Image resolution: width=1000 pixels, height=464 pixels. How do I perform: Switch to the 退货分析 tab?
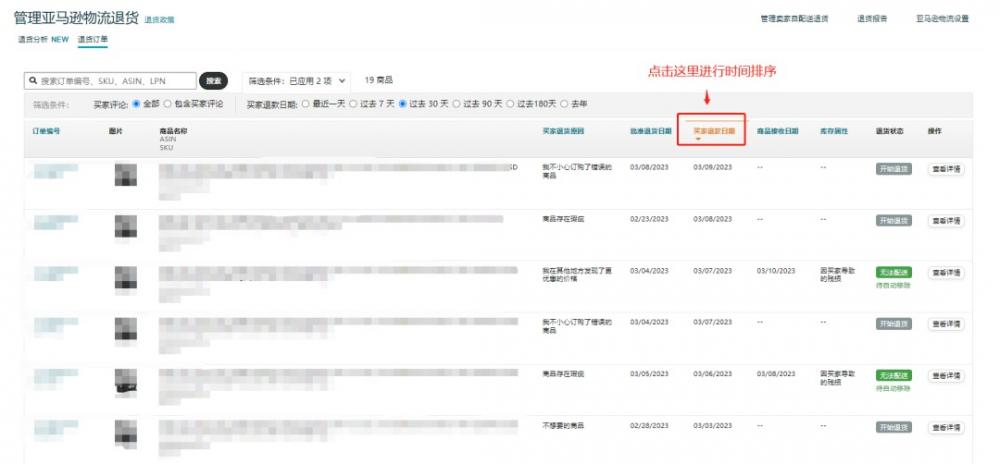point(42,40)
